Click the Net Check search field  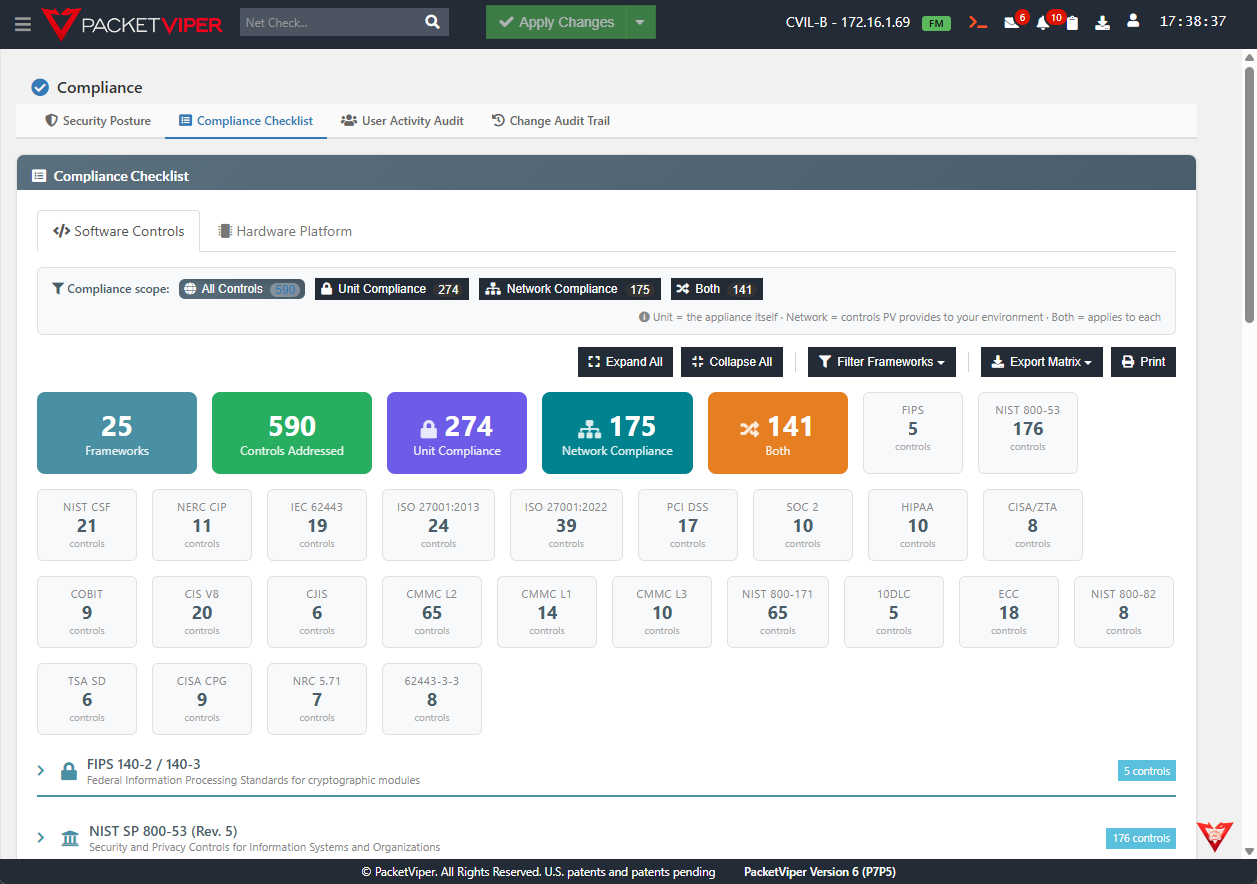[x=328, y=22]
